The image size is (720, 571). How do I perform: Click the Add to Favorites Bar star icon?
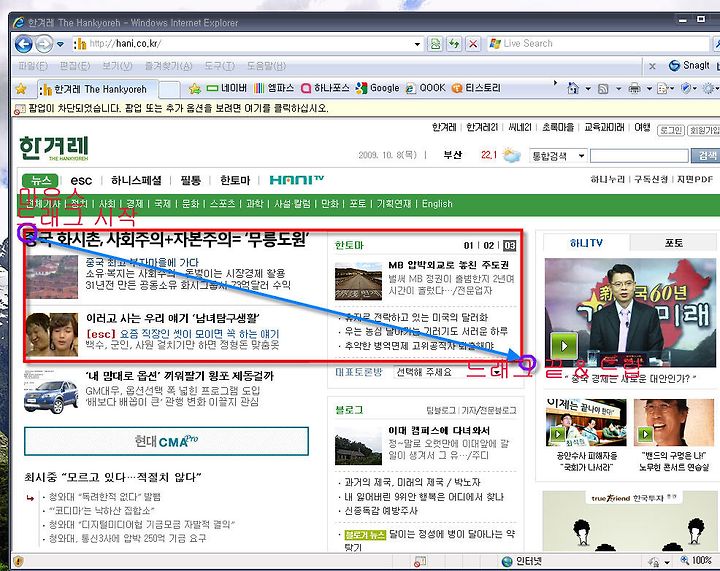pos(195,89)
